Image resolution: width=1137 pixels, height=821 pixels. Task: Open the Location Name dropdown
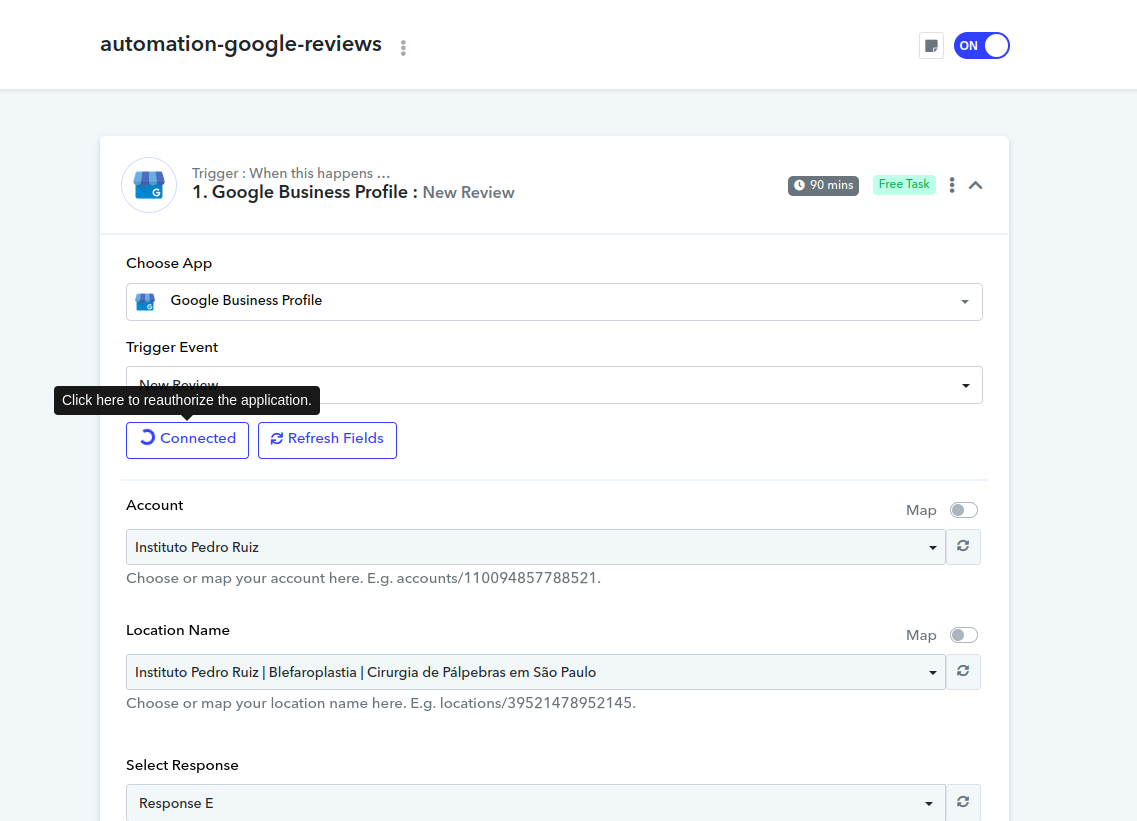click(536, 672)
